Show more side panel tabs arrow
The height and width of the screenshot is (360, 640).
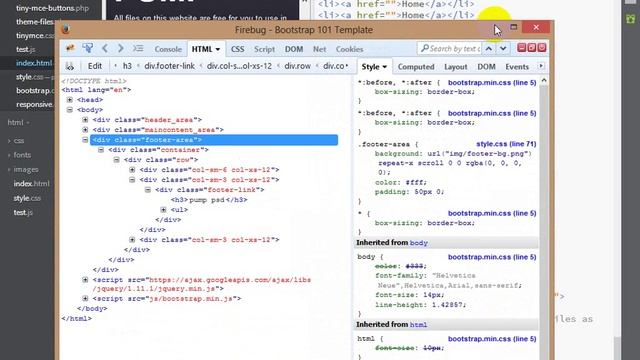tap(541, 66)
